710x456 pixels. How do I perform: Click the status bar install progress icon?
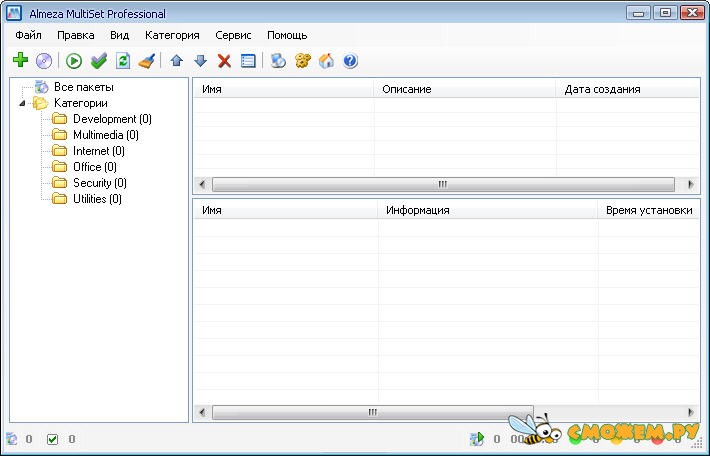coord(477,439)
